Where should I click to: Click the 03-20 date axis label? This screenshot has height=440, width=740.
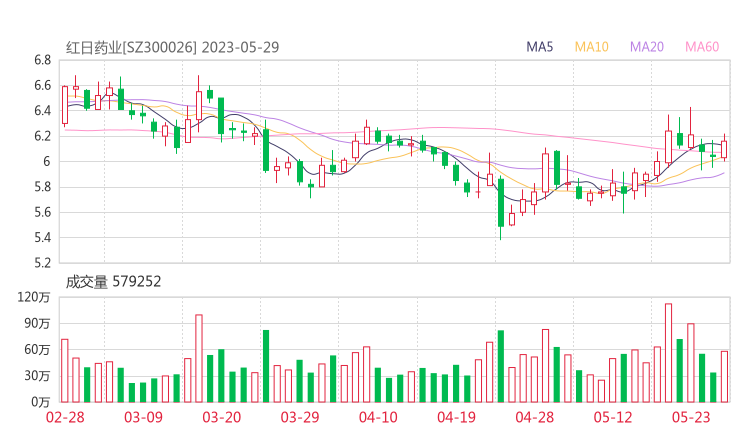click(x=222, y=417)
